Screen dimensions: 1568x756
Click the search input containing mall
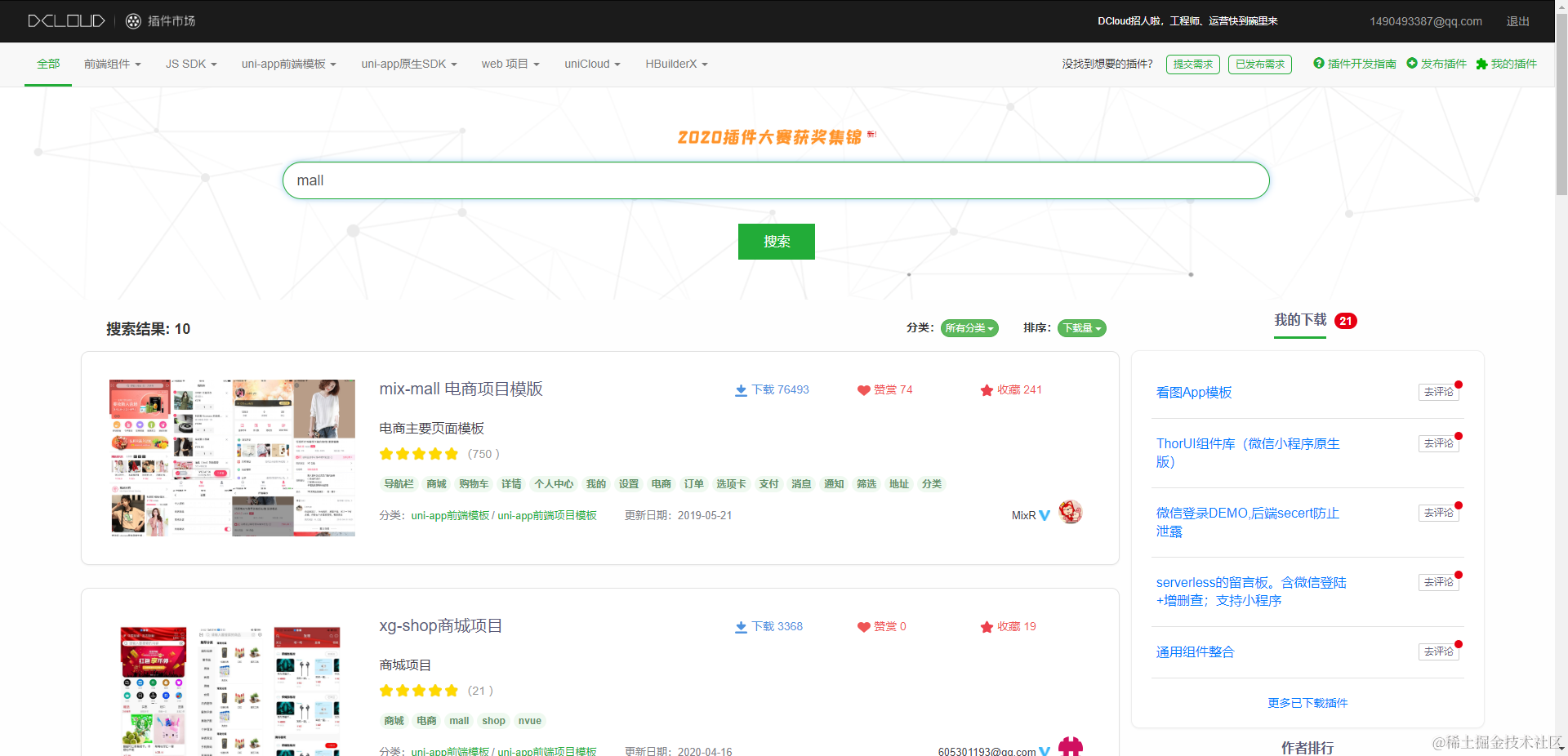pyautogui.click(x=776, y=180)
